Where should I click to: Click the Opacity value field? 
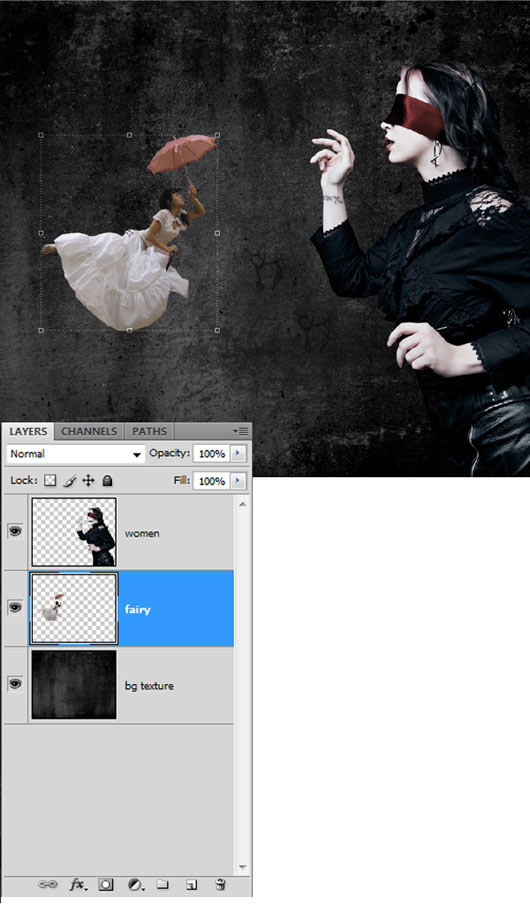(x=211, y=454)
